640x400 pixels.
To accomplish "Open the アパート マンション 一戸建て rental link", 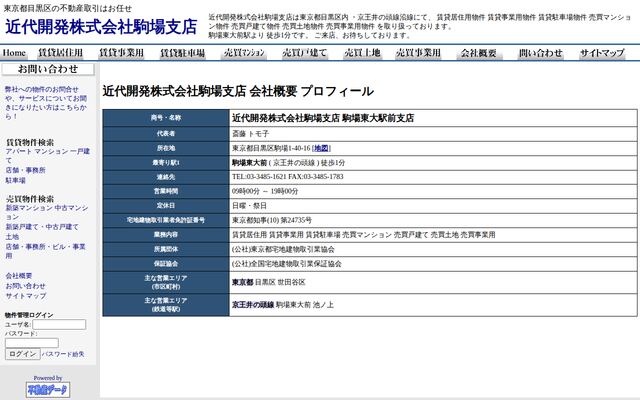I will pyautogui.click(x=47, y=156).
